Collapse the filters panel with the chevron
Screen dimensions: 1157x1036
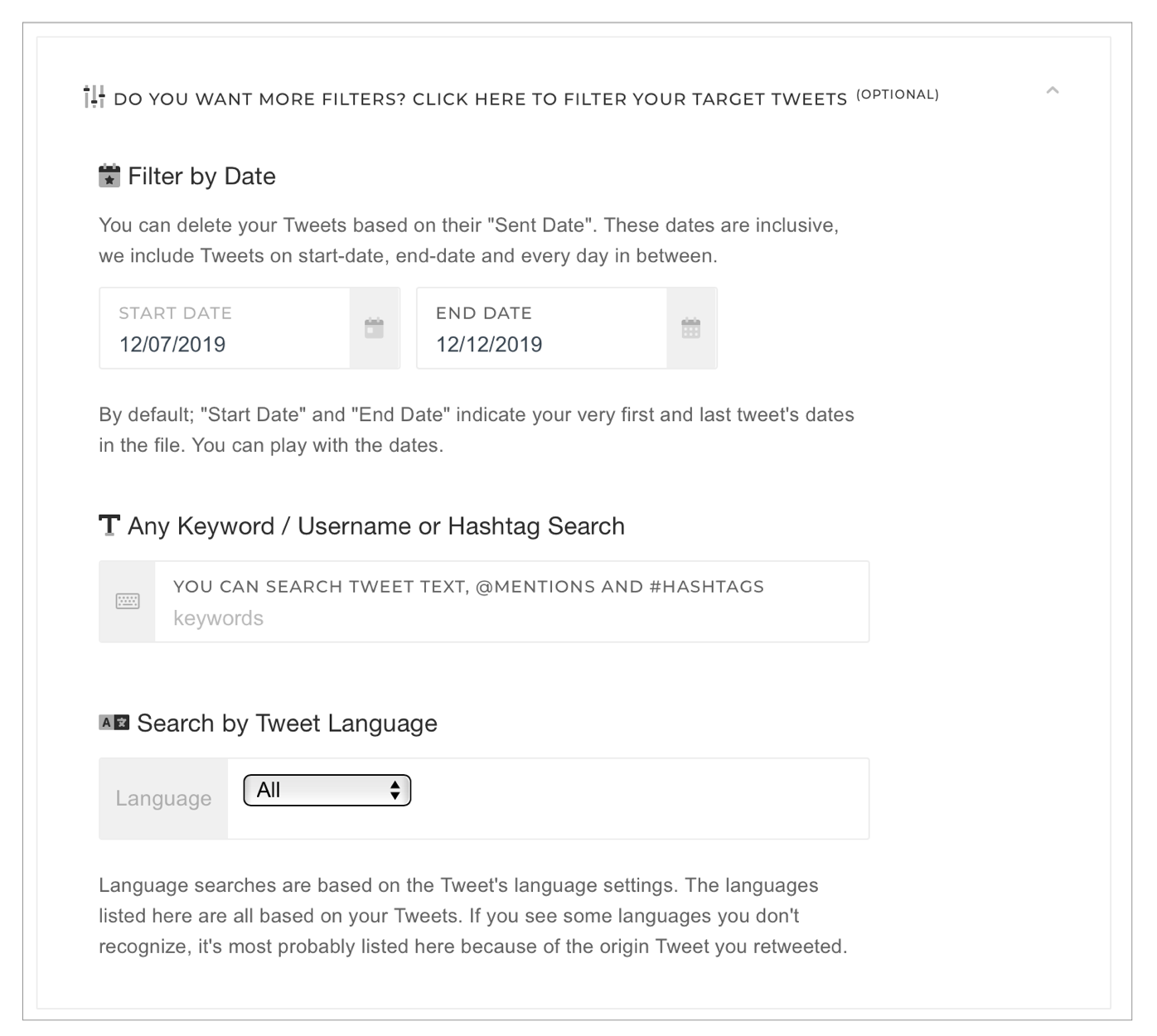[x=1053, y=90]
